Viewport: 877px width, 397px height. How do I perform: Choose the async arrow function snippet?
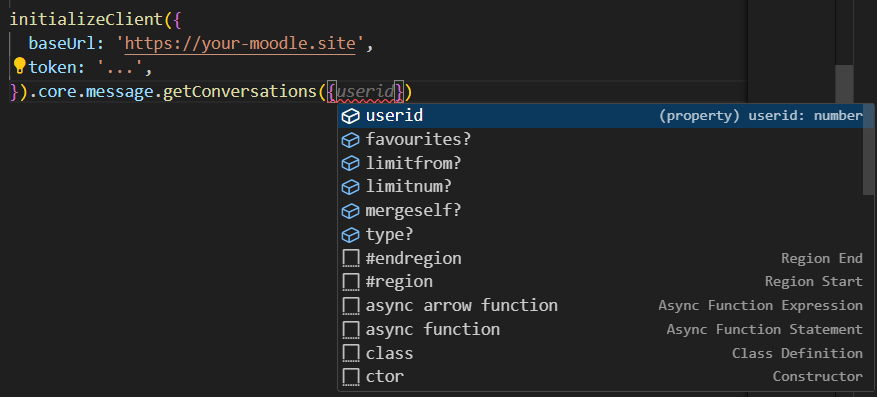[x=601, y=306]
